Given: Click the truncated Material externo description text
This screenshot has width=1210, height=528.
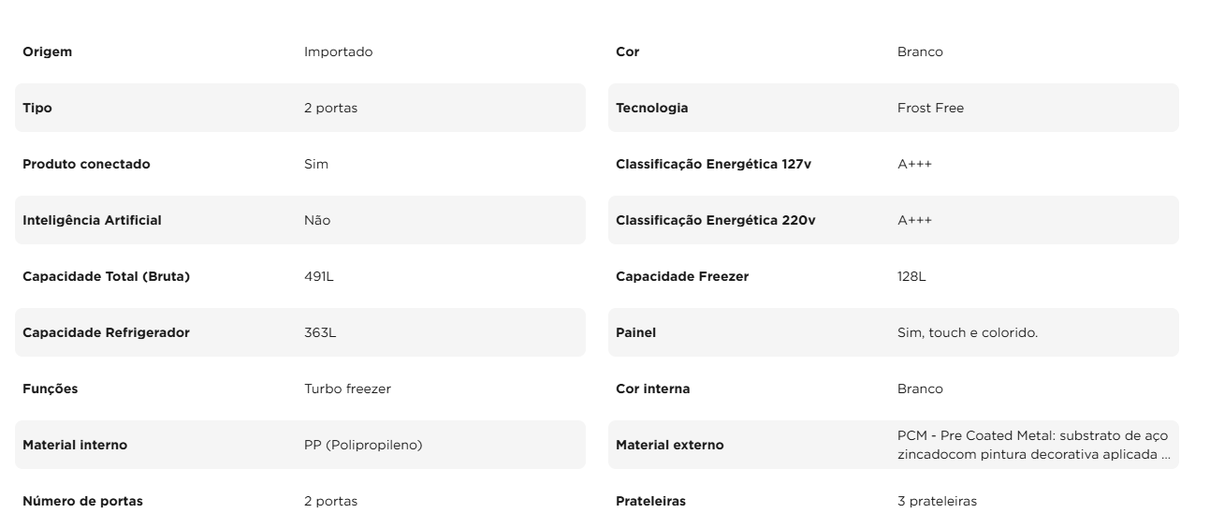Looking at the screenshot, I should tap(1032, 445).
